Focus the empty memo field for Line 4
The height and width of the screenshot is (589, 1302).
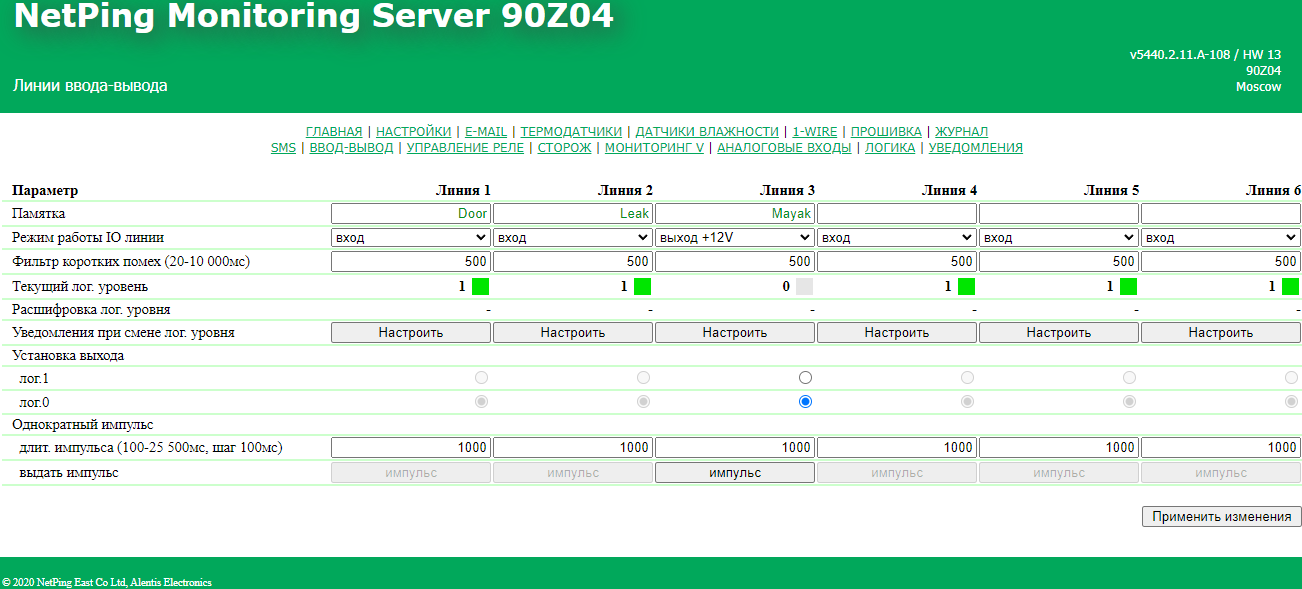(x=897, y=214)
